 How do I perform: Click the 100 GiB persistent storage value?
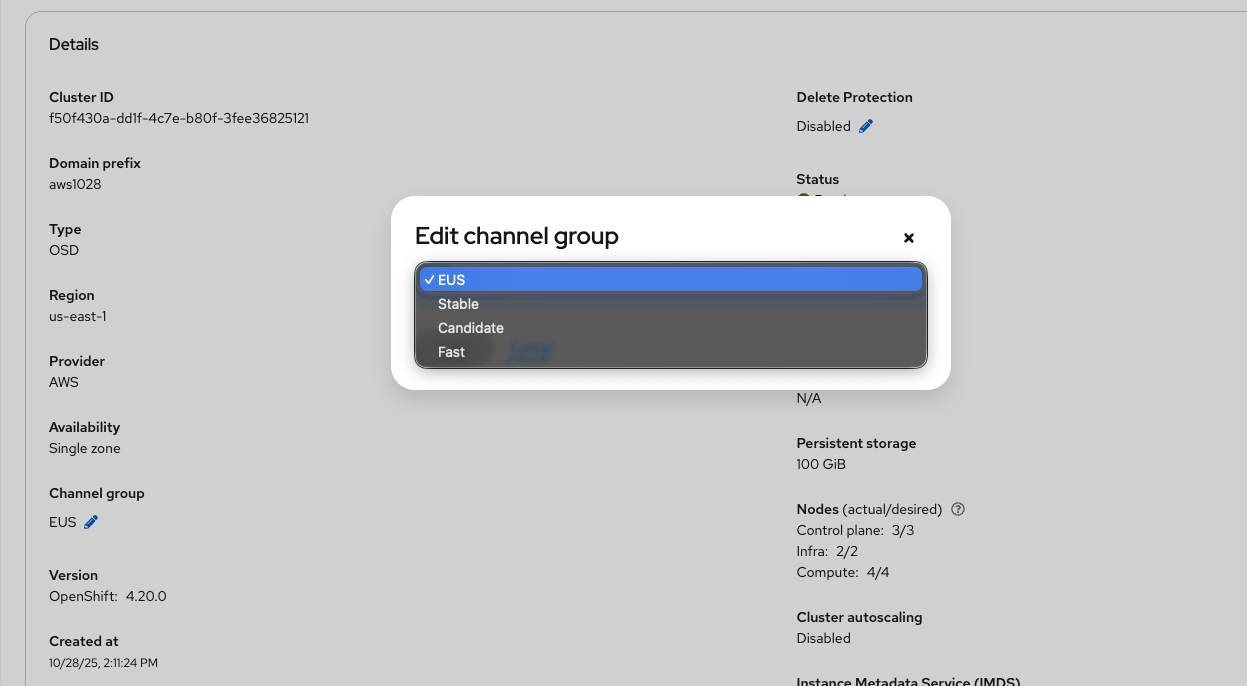(x=821, y=464)
